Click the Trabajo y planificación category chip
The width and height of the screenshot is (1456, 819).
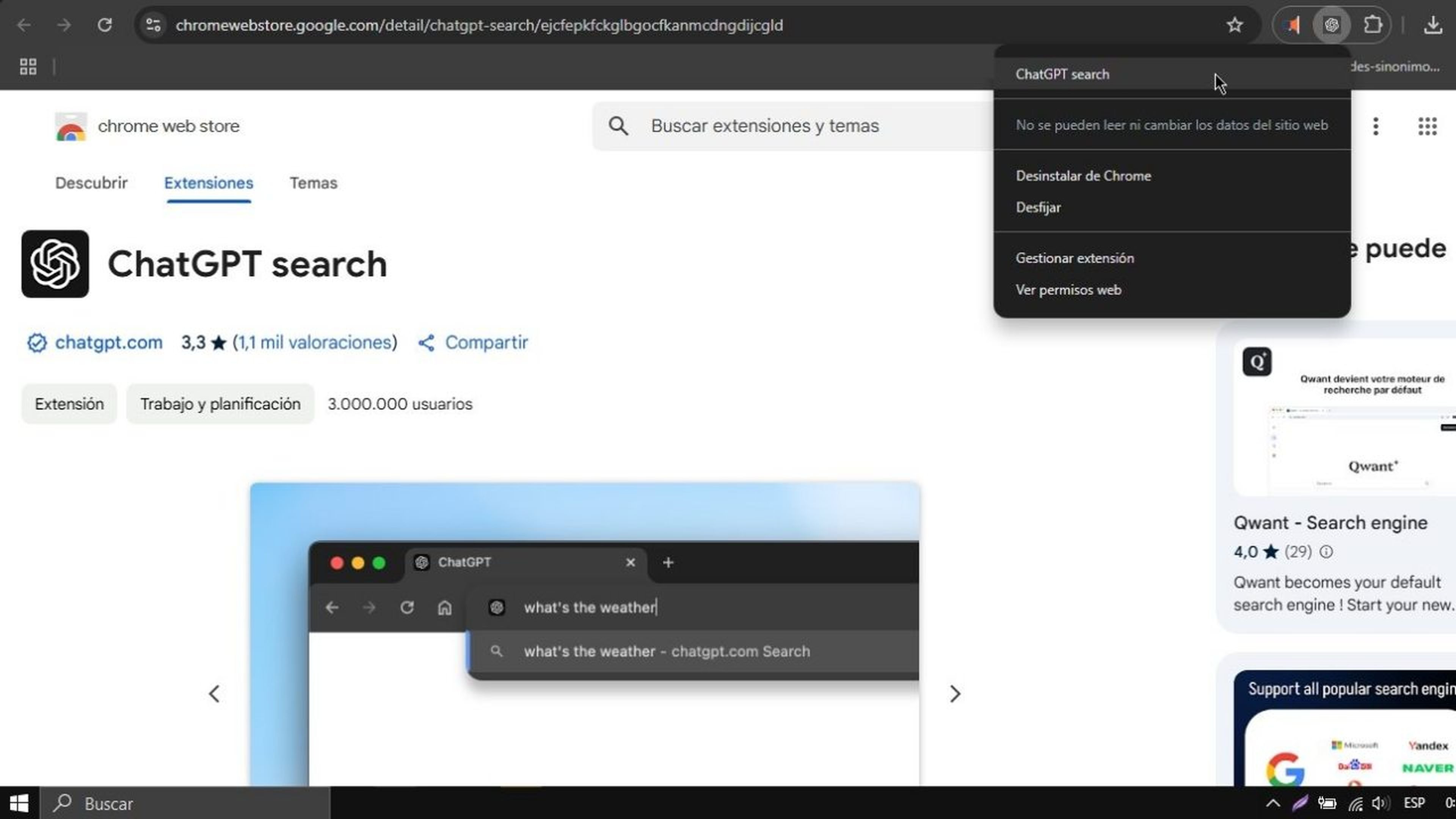pos(220,404)
